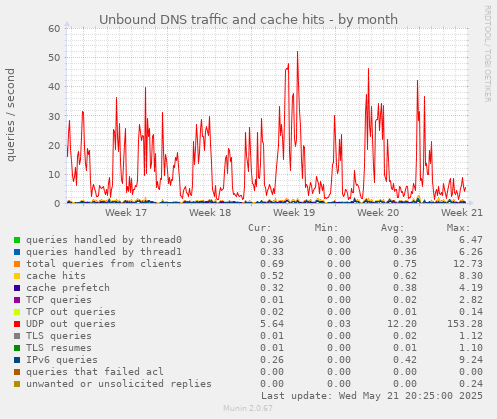Click the orange total queries legend swatch
Screen dimensions: 497x419
point(17,264)
